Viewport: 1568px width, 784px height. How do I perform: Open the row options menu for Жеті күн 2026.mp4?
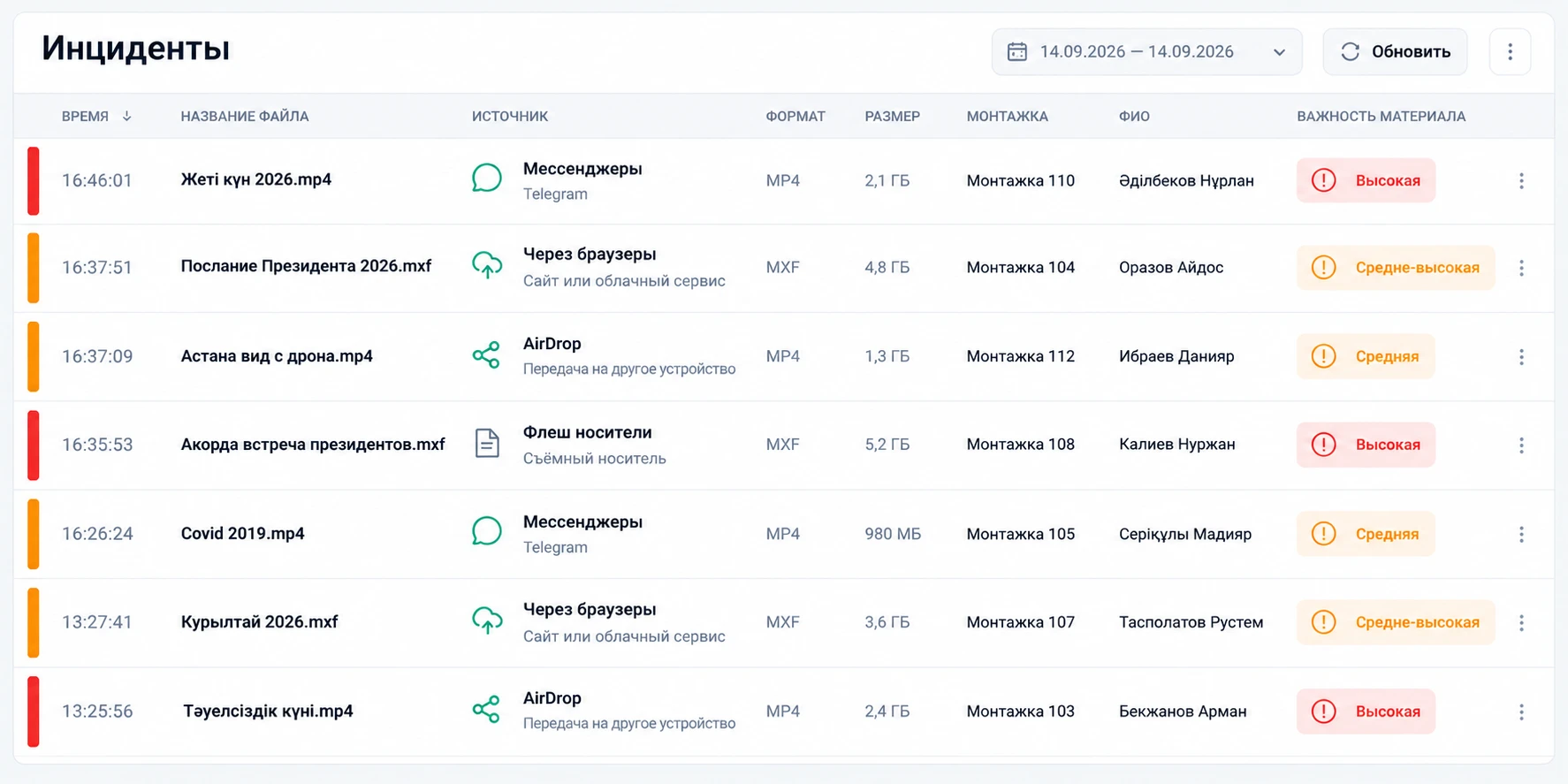pyautogui.click(x=1521, y=180)
